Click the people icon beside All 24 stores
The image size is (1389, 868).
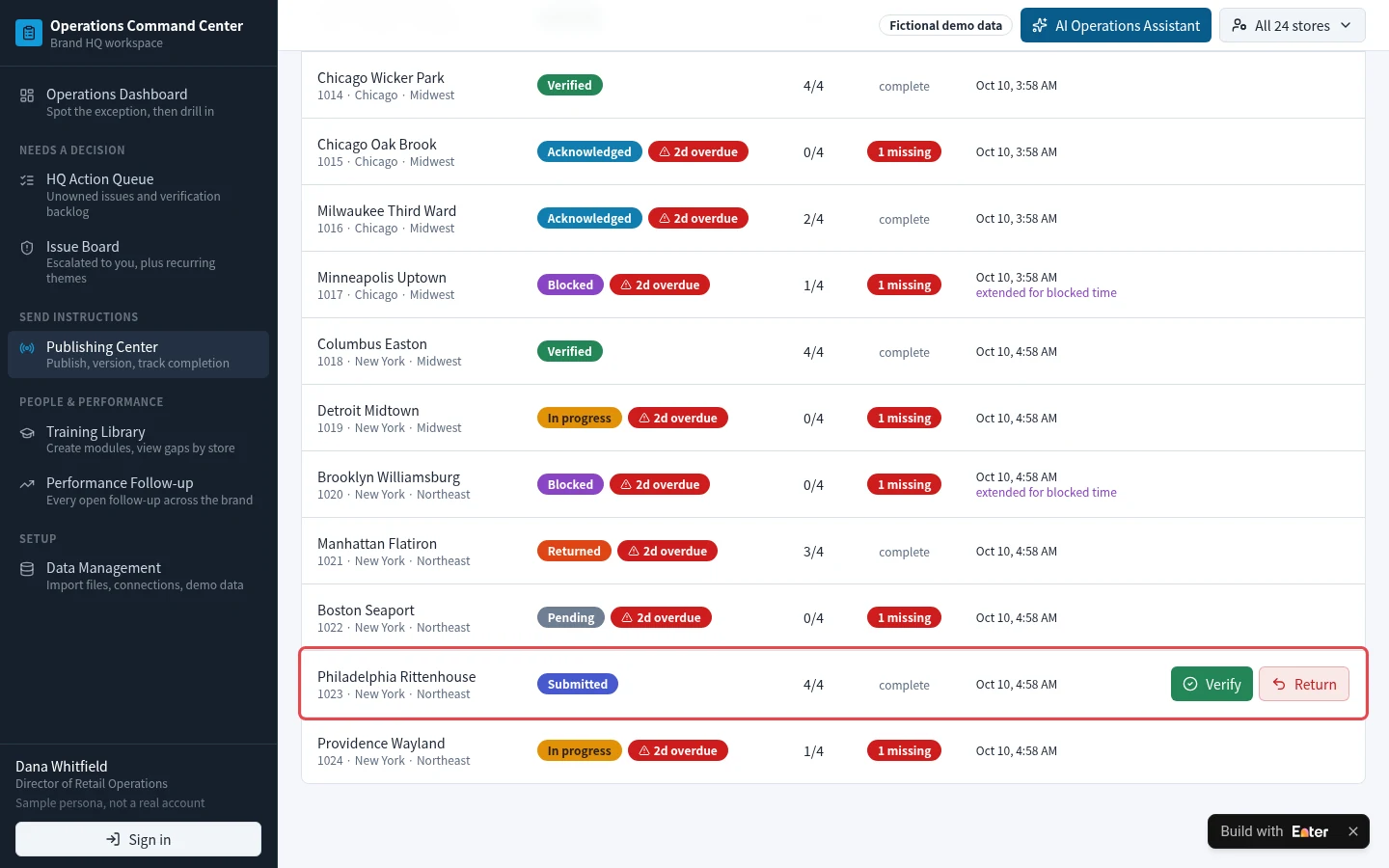point(1239,26)
